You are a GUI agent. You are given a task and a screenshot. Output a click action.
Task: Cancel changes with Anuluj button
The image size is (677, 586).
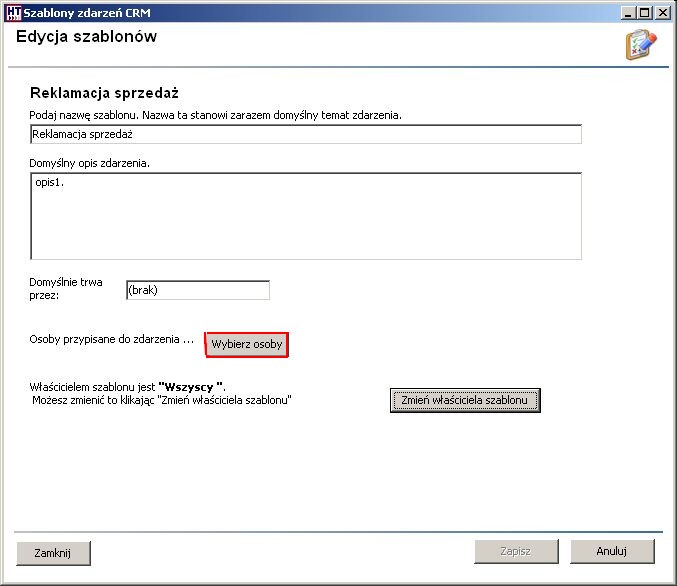coord(612,551)
